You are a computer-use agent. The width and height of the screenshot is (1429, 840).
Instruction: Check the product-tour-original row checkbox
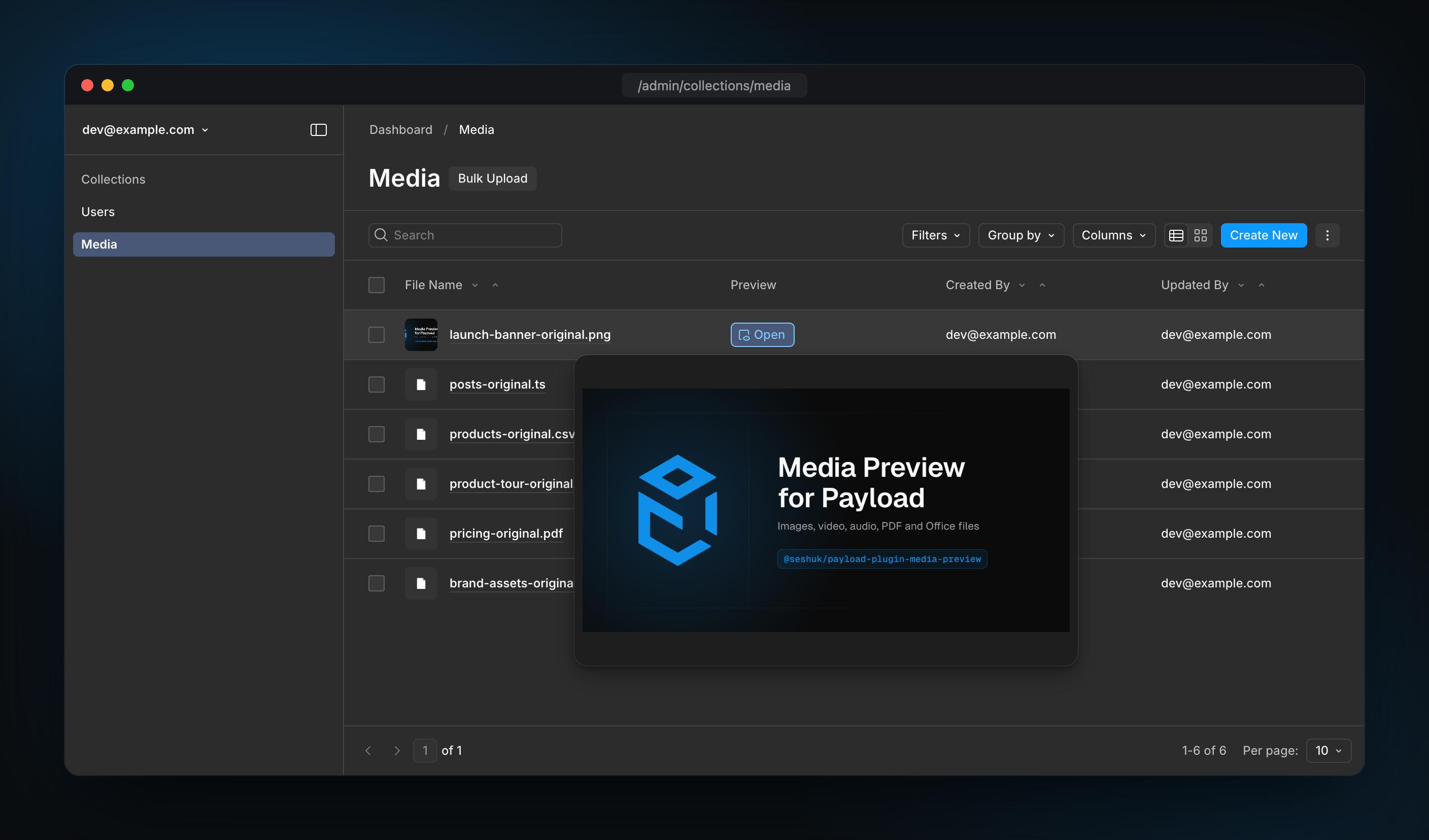tap(377, 484)
